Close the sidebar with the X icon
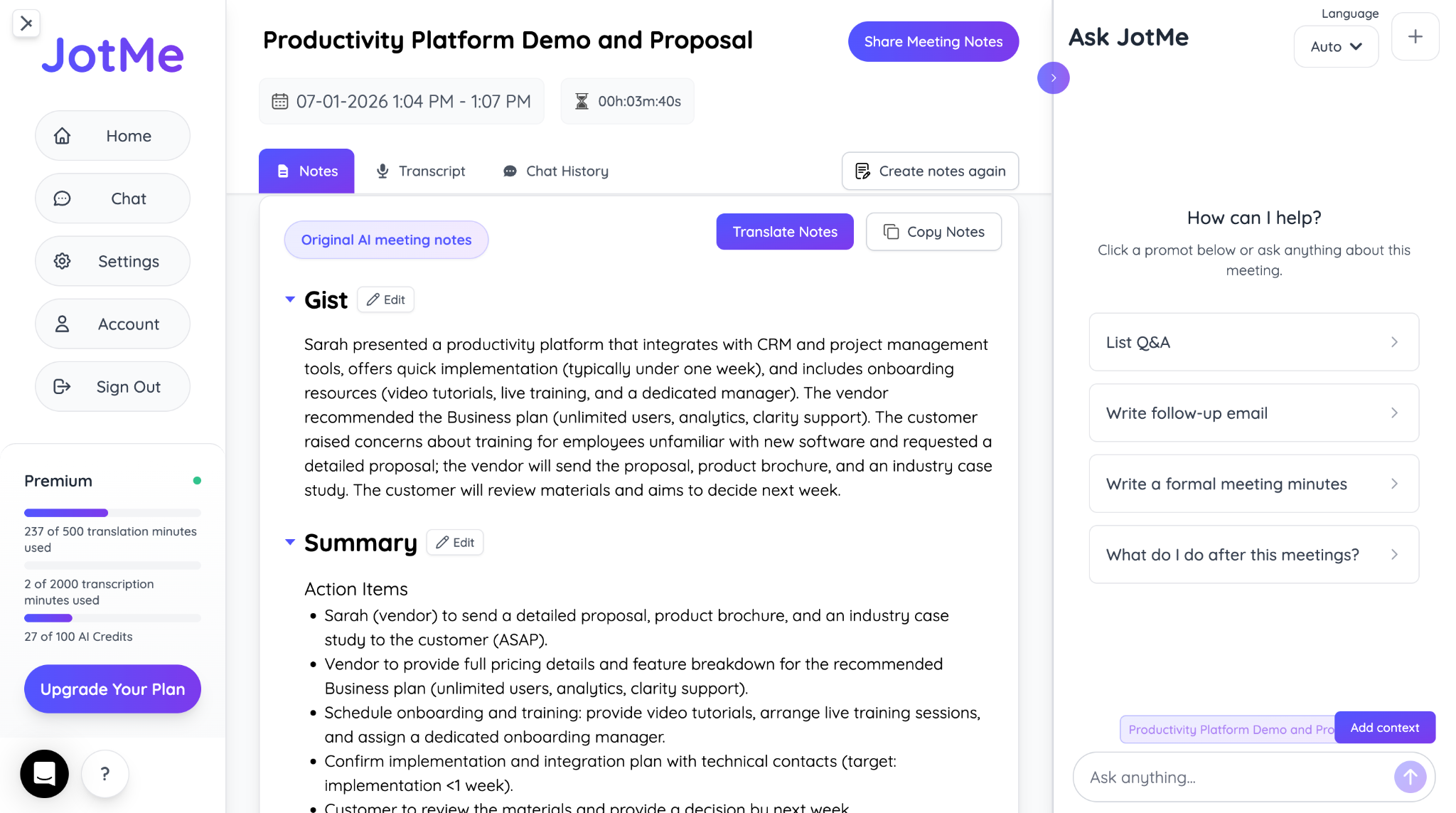 [x=26, y=23]
